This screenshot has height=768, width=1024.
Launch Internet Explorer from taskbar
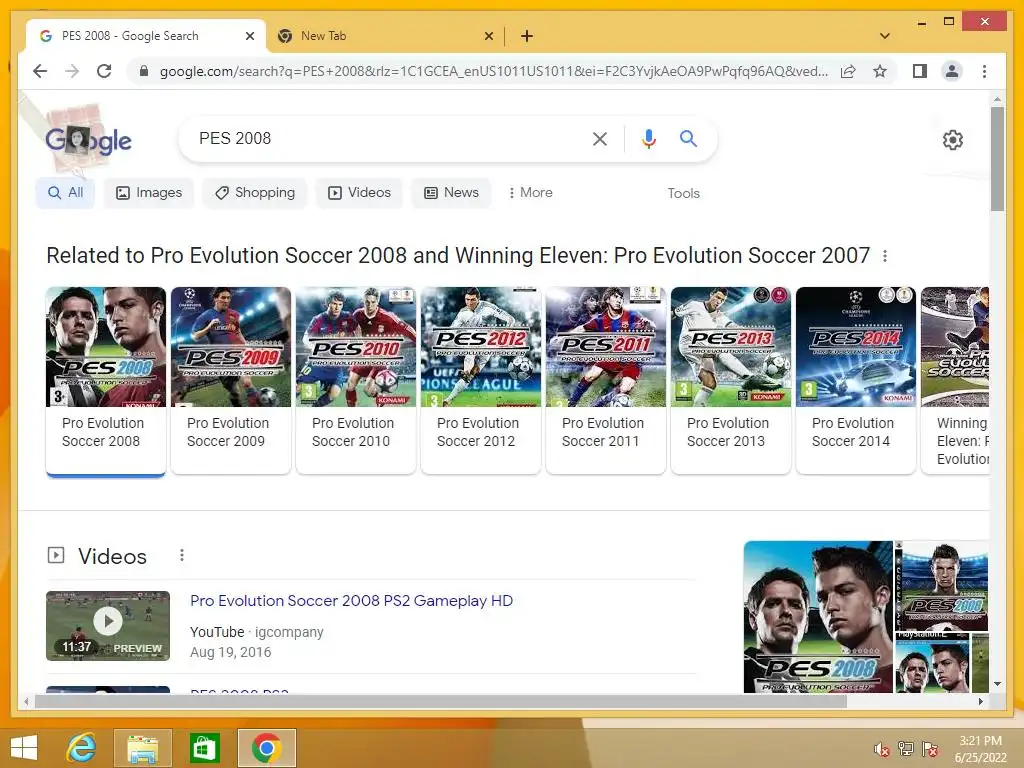click(82, 748)
